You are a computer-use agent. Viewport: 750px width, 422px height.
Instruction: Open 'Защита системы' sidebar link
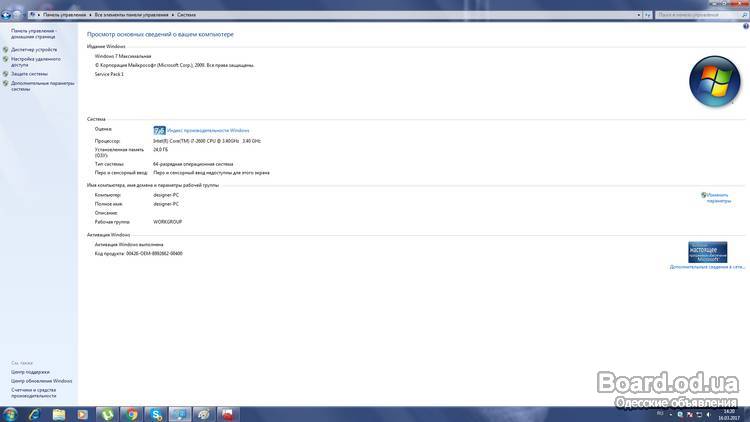pos(29,74)
